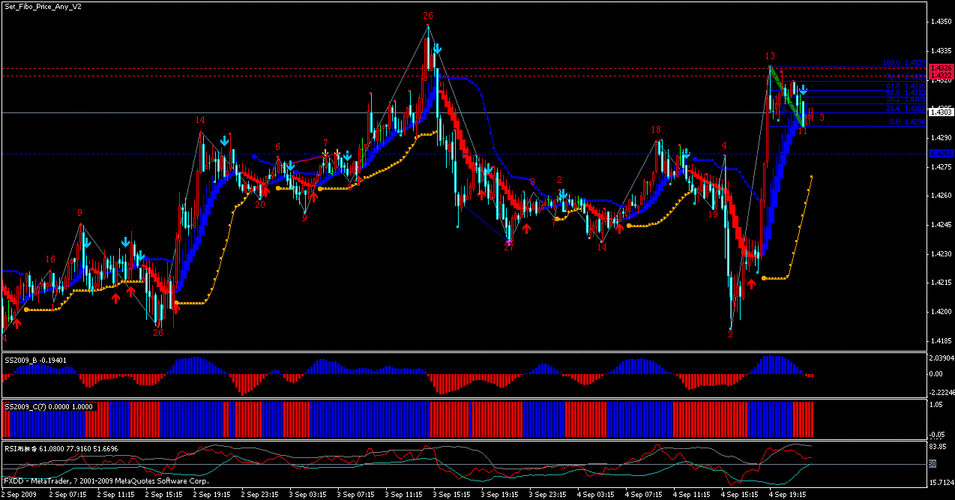The height and width of the screenshot is (500, 955).
Task: Click the orange dot marker below low 2
Action: coord(764,279)
